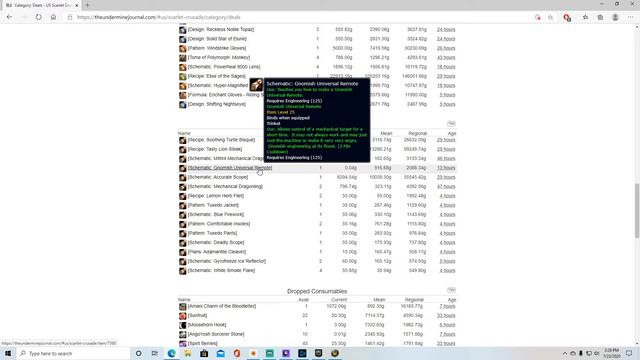Click the red ad-blocker extension icon

tap(567, 18)
